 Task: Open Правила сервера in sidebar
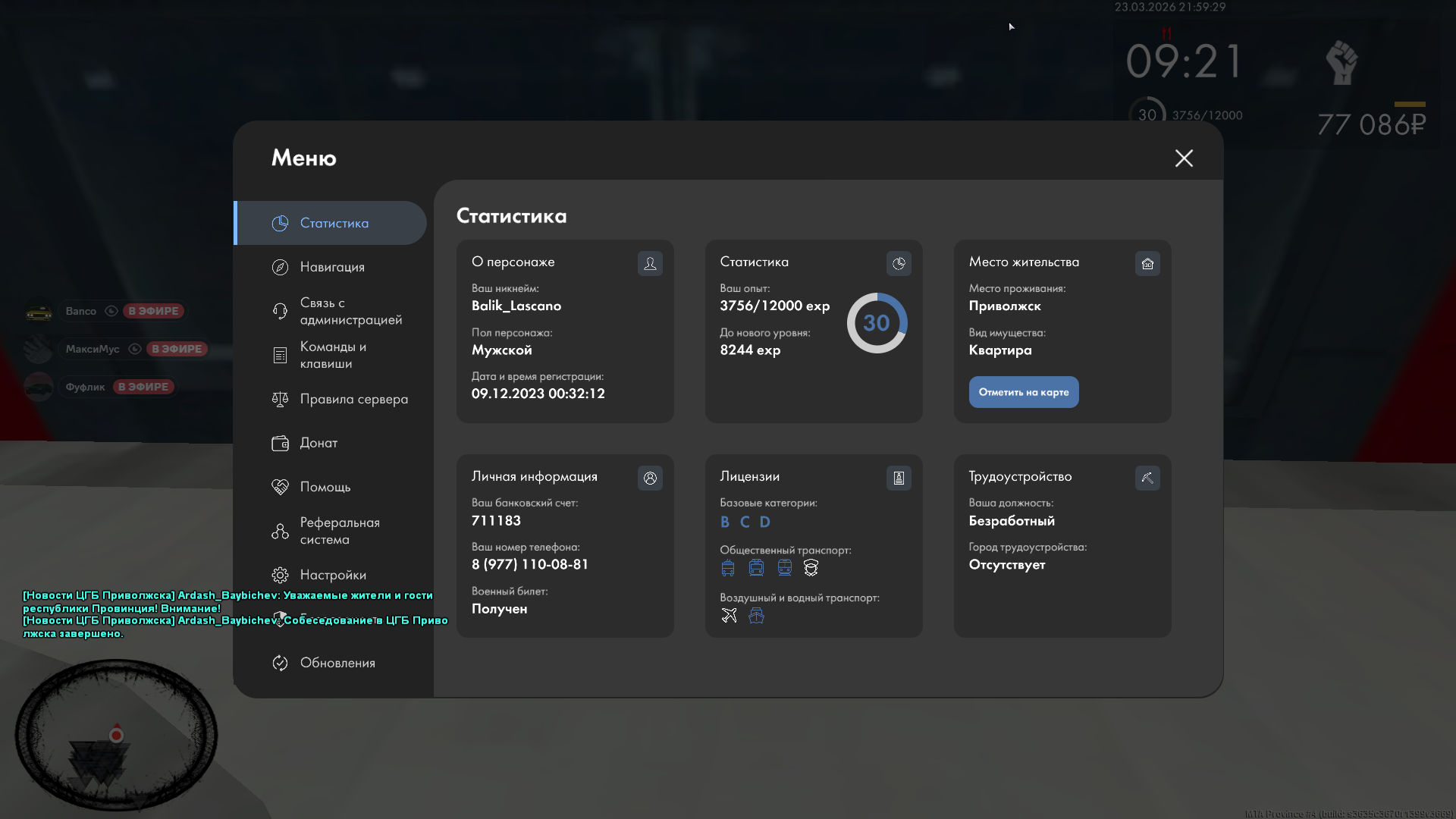click(353, 399)
